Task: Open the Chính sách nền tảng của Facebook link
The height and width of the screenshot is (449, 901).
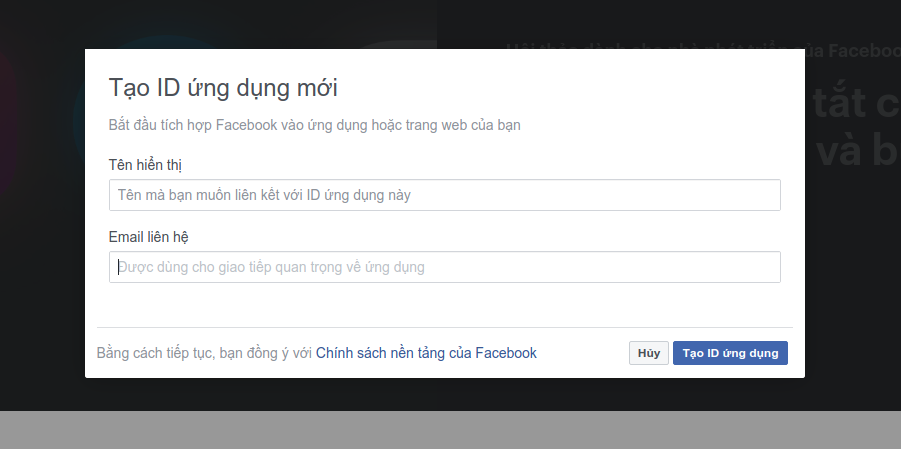Action: [426, 353]
